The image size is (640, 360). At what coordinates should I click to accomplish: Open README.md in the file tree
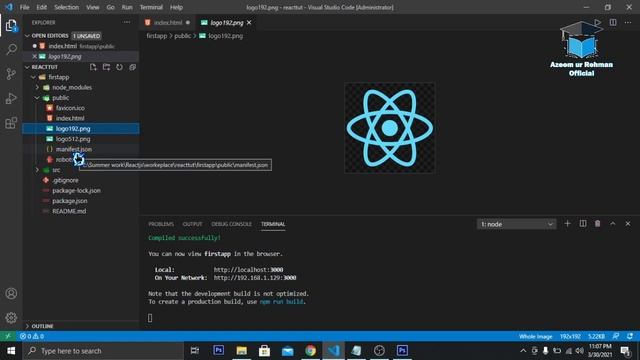69,211
